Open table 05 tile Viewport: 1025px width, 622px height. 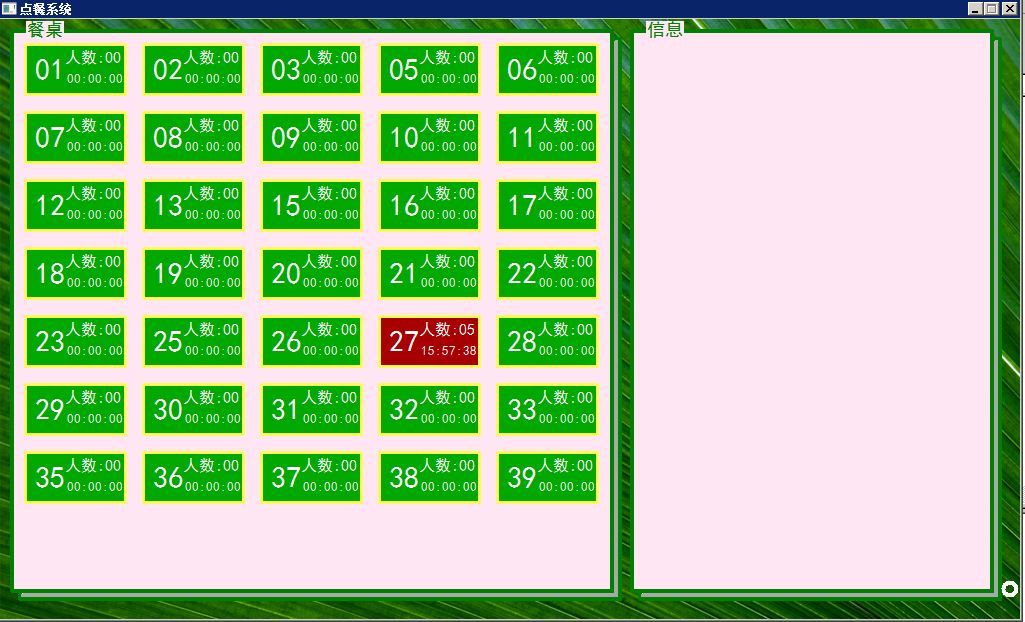tap(430, 69)
